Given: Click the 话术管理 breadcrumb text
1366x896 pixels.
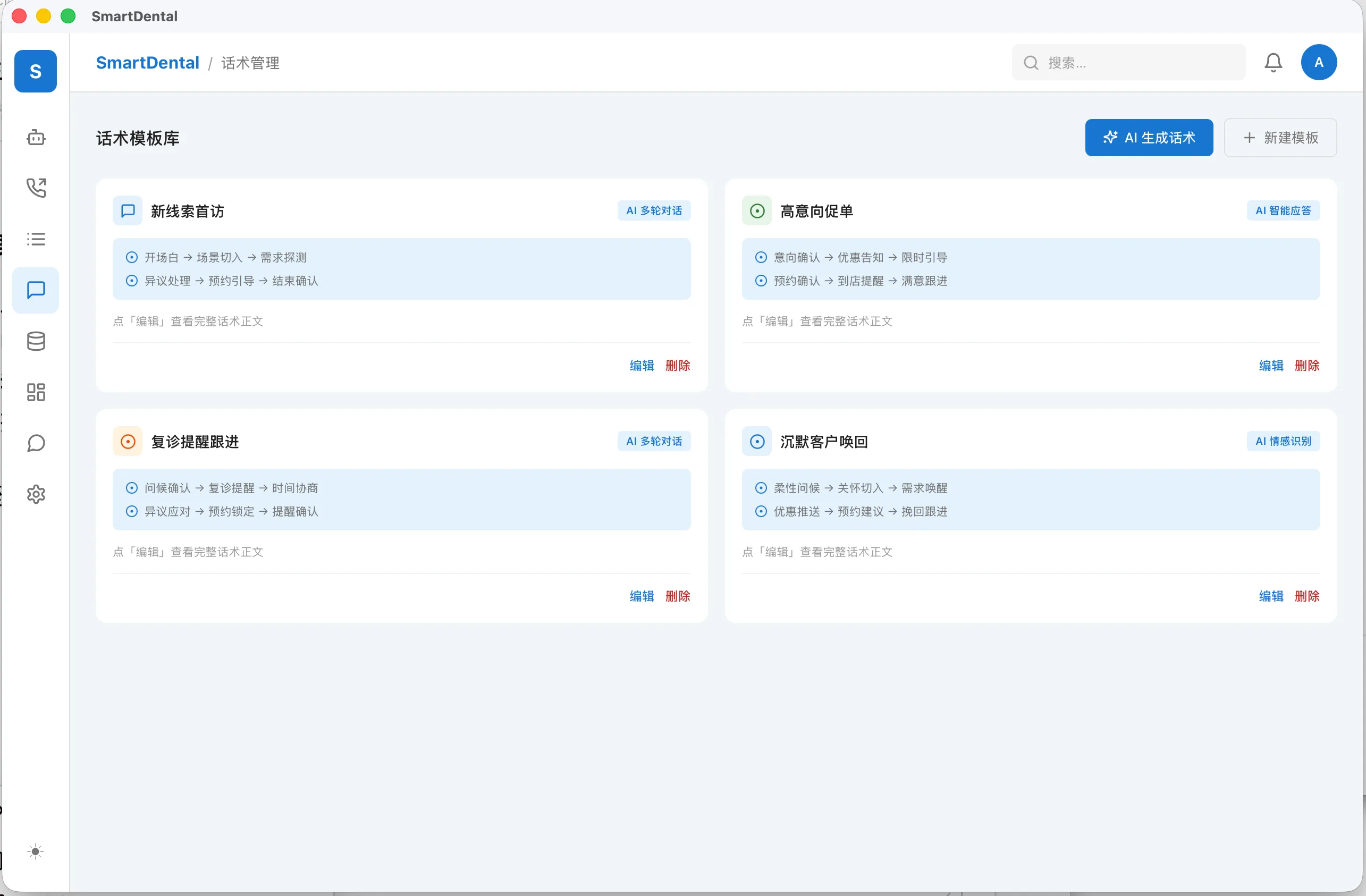Looking at the screenshot, I should 250,63.
